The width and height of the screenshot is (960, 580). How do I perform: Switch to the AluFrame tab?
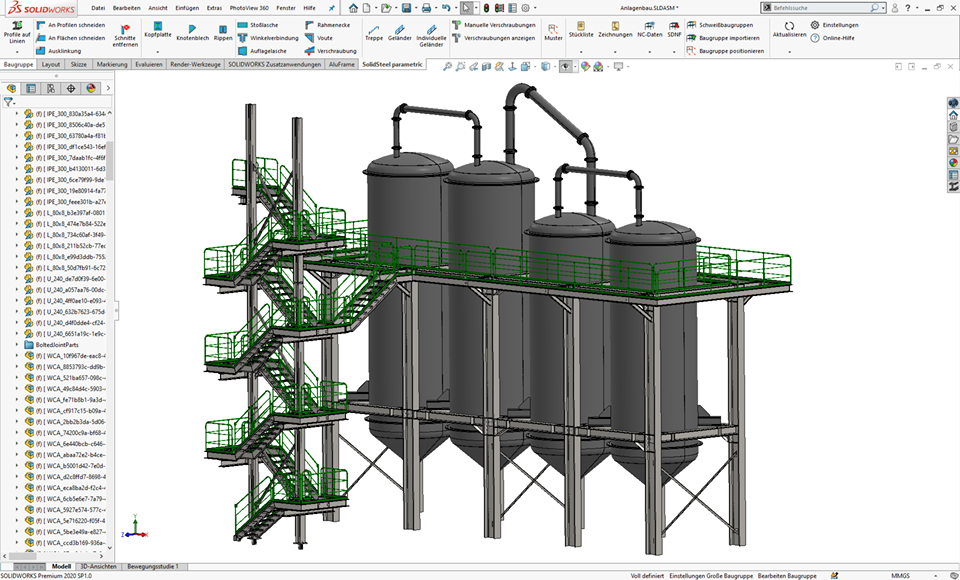(341, 64)
